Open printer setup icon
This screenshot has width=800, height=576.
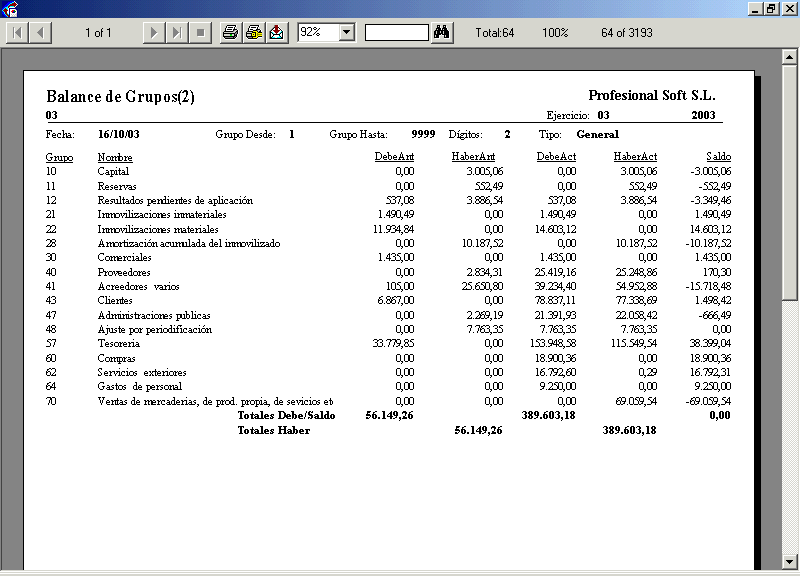[254, 33]
